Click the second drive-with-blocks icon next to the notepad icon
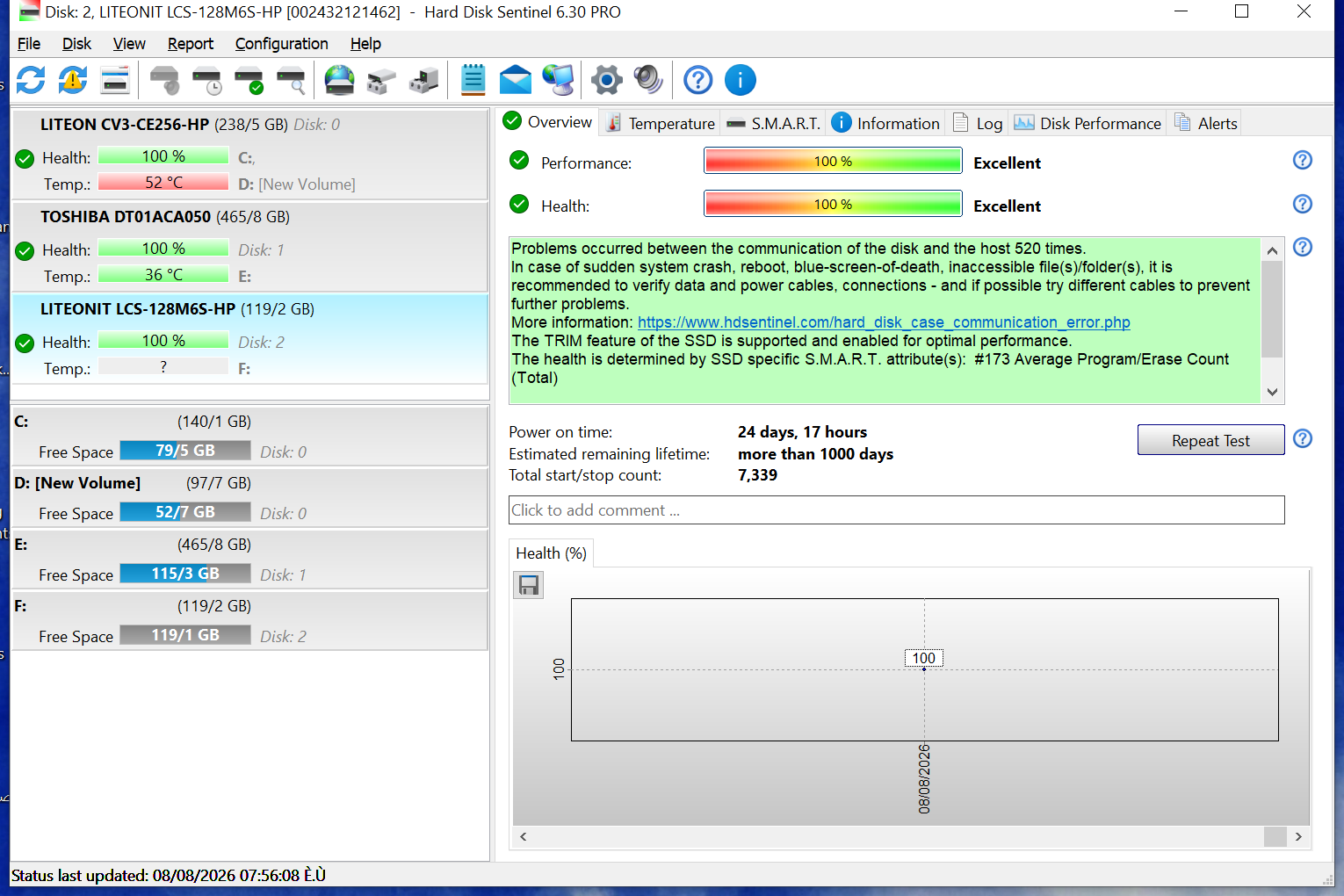 423,80
